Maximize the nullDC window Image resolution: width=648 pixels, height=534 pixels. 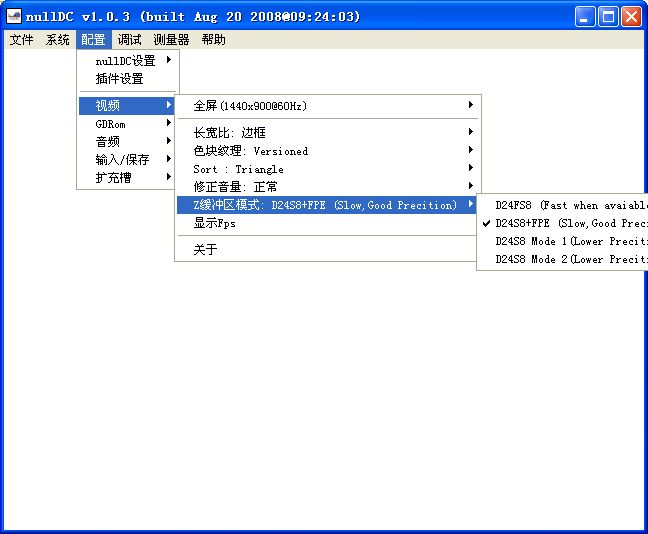click(608, 17)
